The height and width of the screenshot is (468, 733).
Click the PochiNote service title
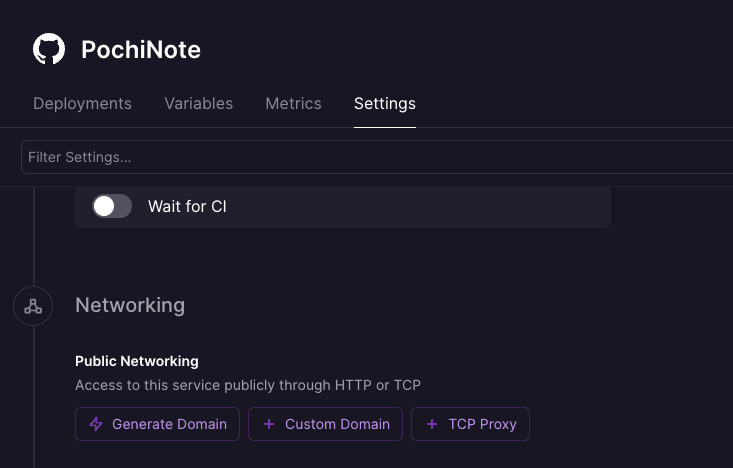click(x=141, y=50)
